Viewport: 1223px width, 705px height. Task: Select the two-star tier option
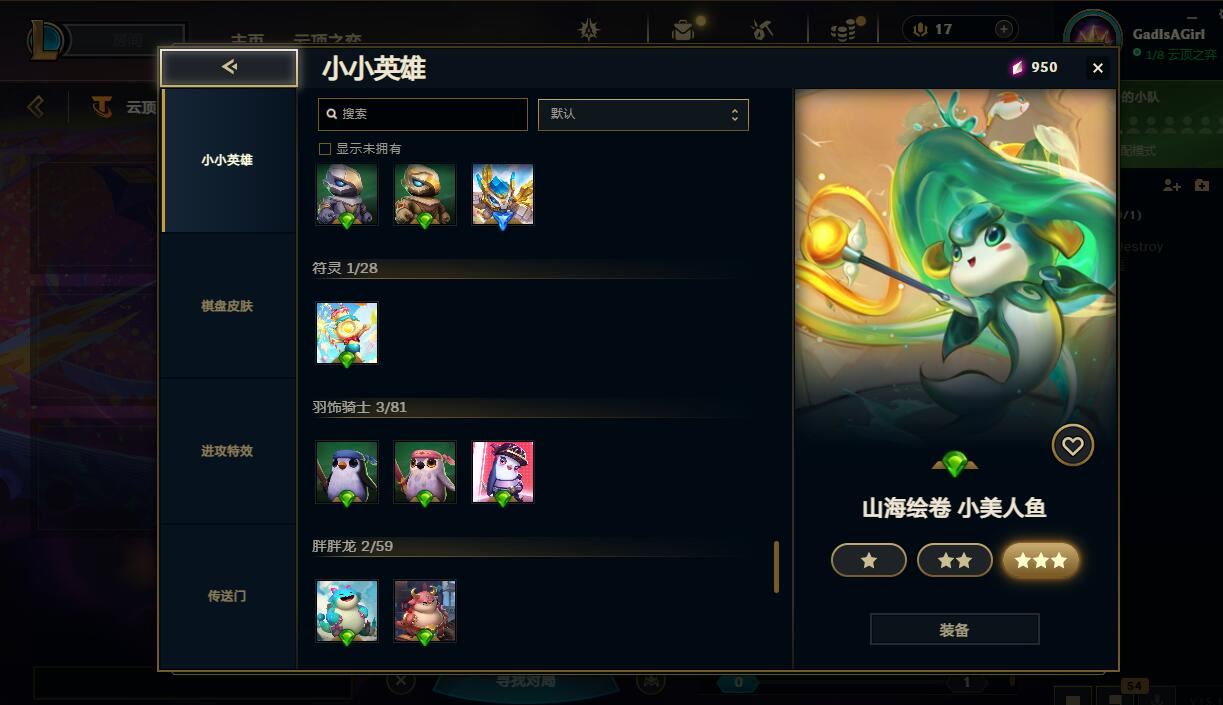click(955, 561)
